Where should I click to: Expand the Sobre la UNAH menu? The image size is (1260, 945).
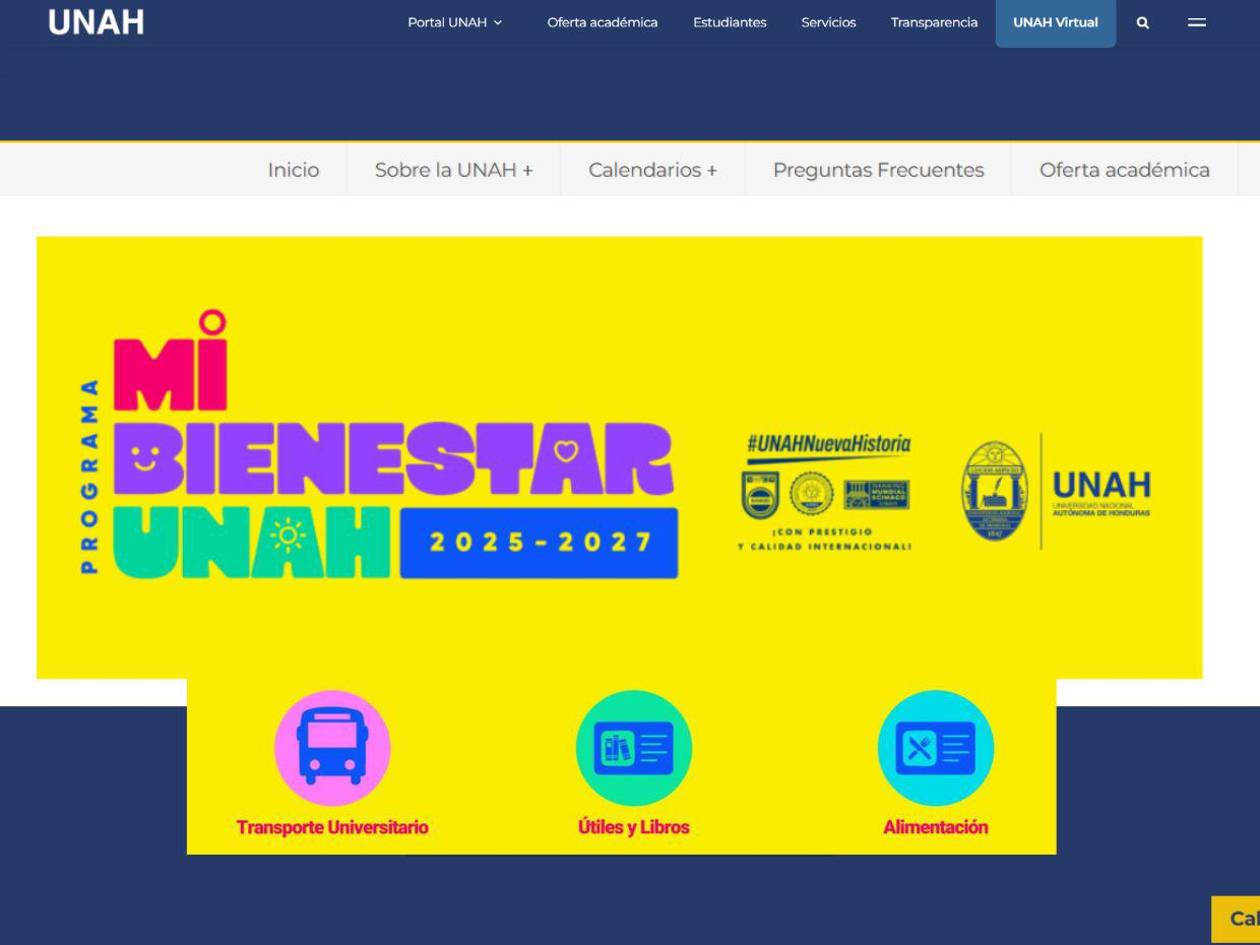coord(453,169)
